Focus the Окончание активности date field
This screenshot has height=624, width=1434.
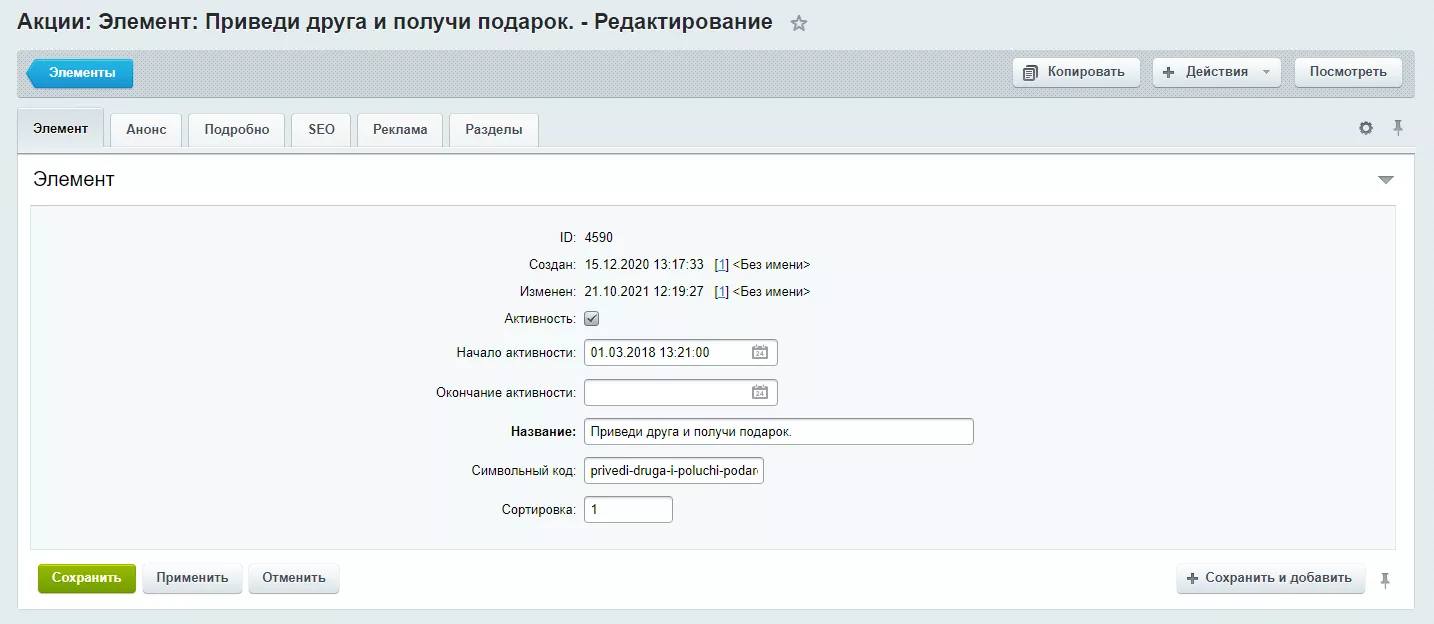[x=681, y=393]
